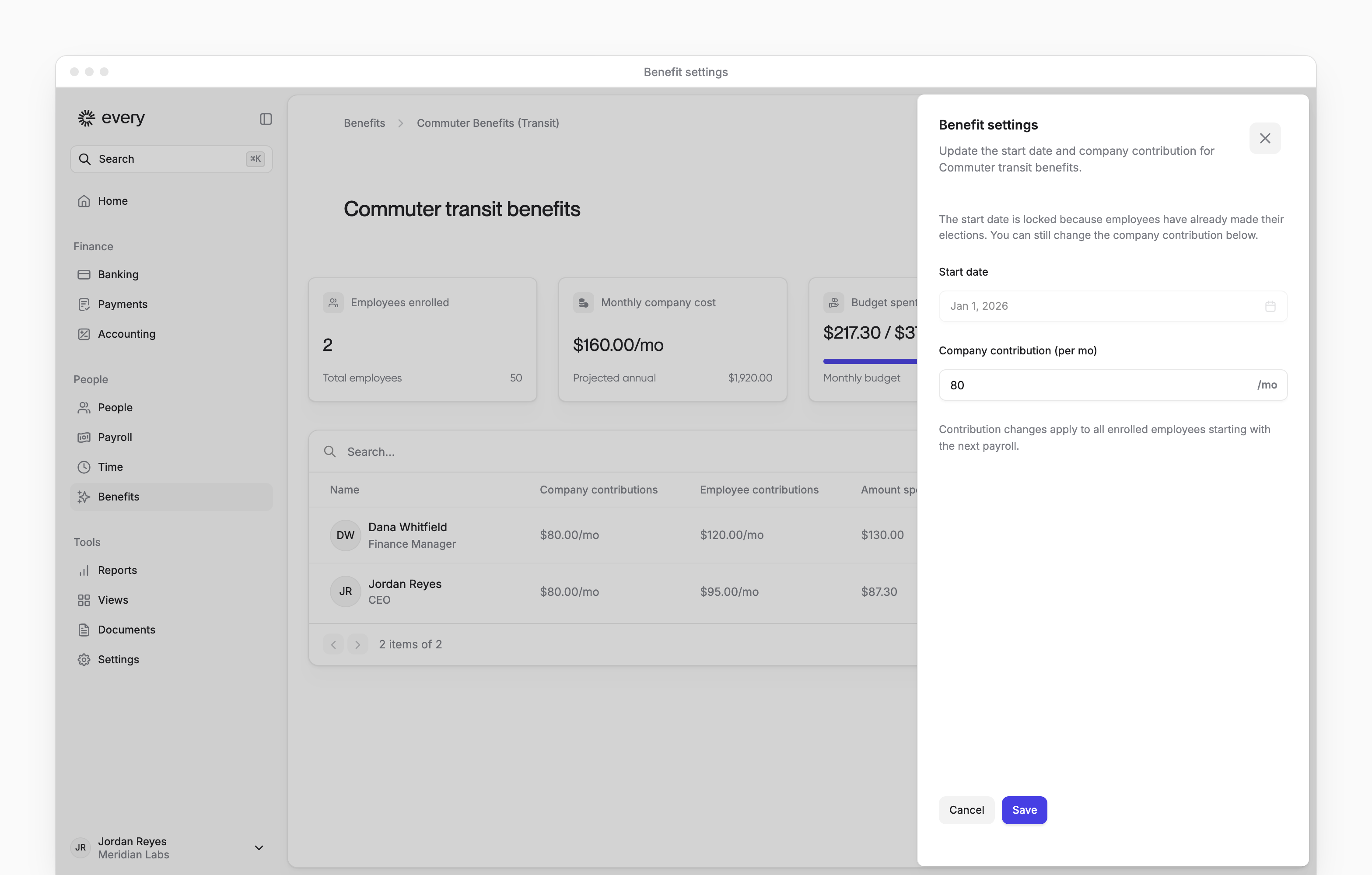Click the Settings gear icon
The height and width of the screenshot is (875, 1372).
(84, 659)
